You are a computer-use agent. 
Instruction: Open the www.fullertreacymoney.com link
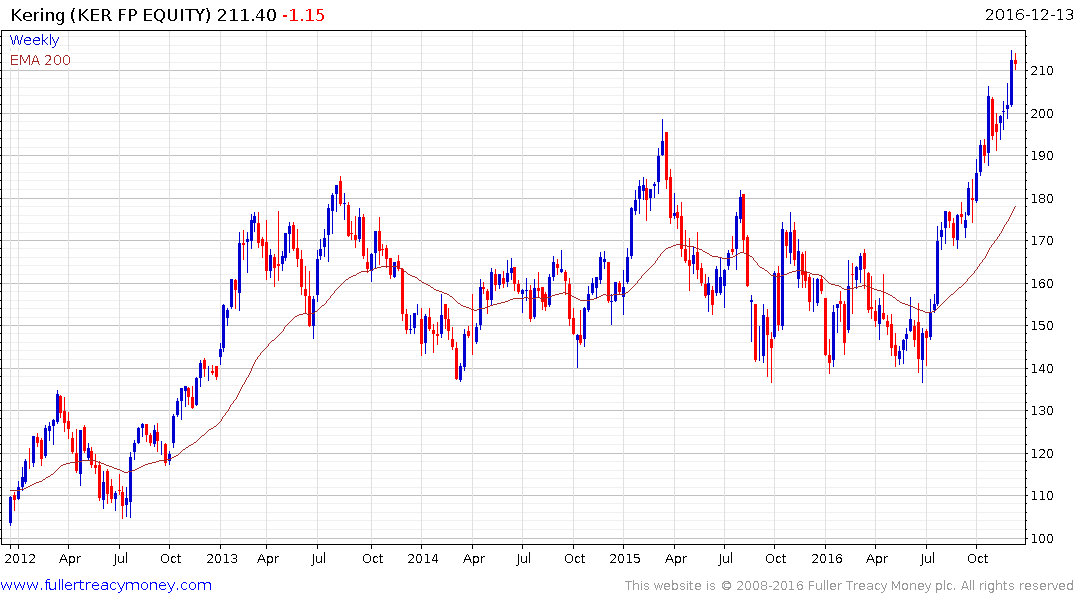[106, 585]
